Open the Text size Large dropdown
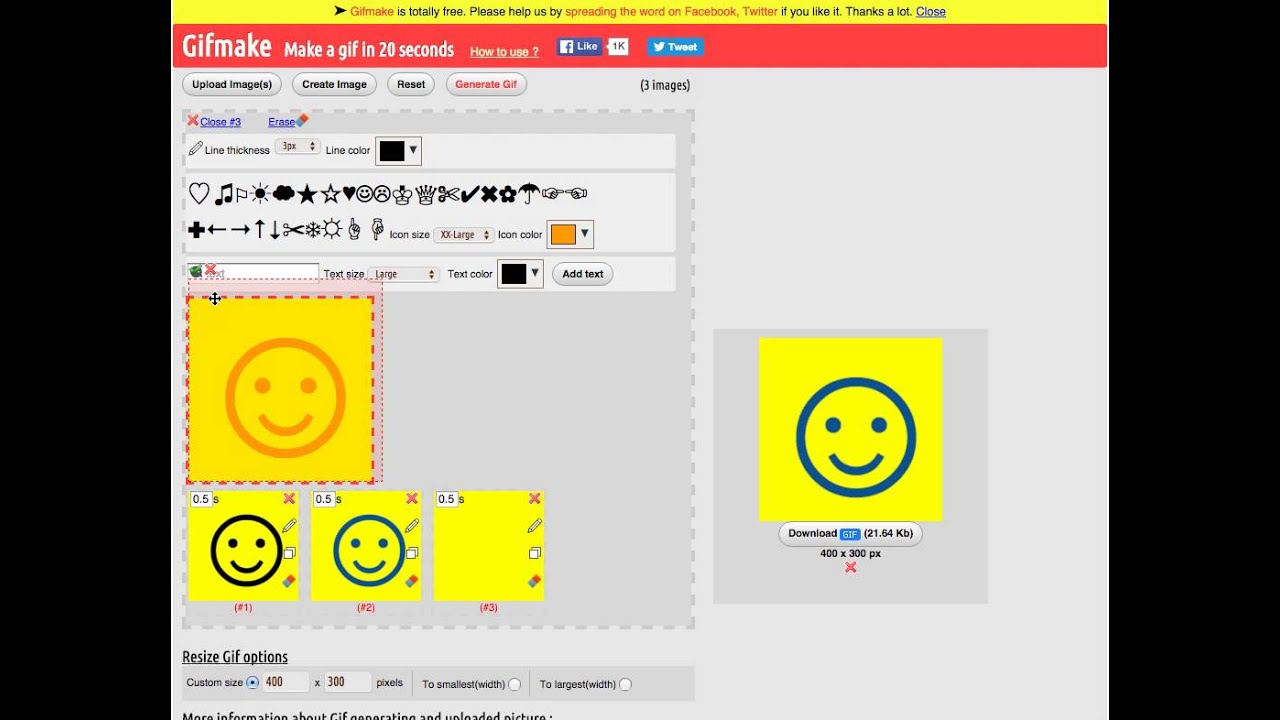Screen dimensions: 1280x720 pyautogui.click(x=402, y=273)
